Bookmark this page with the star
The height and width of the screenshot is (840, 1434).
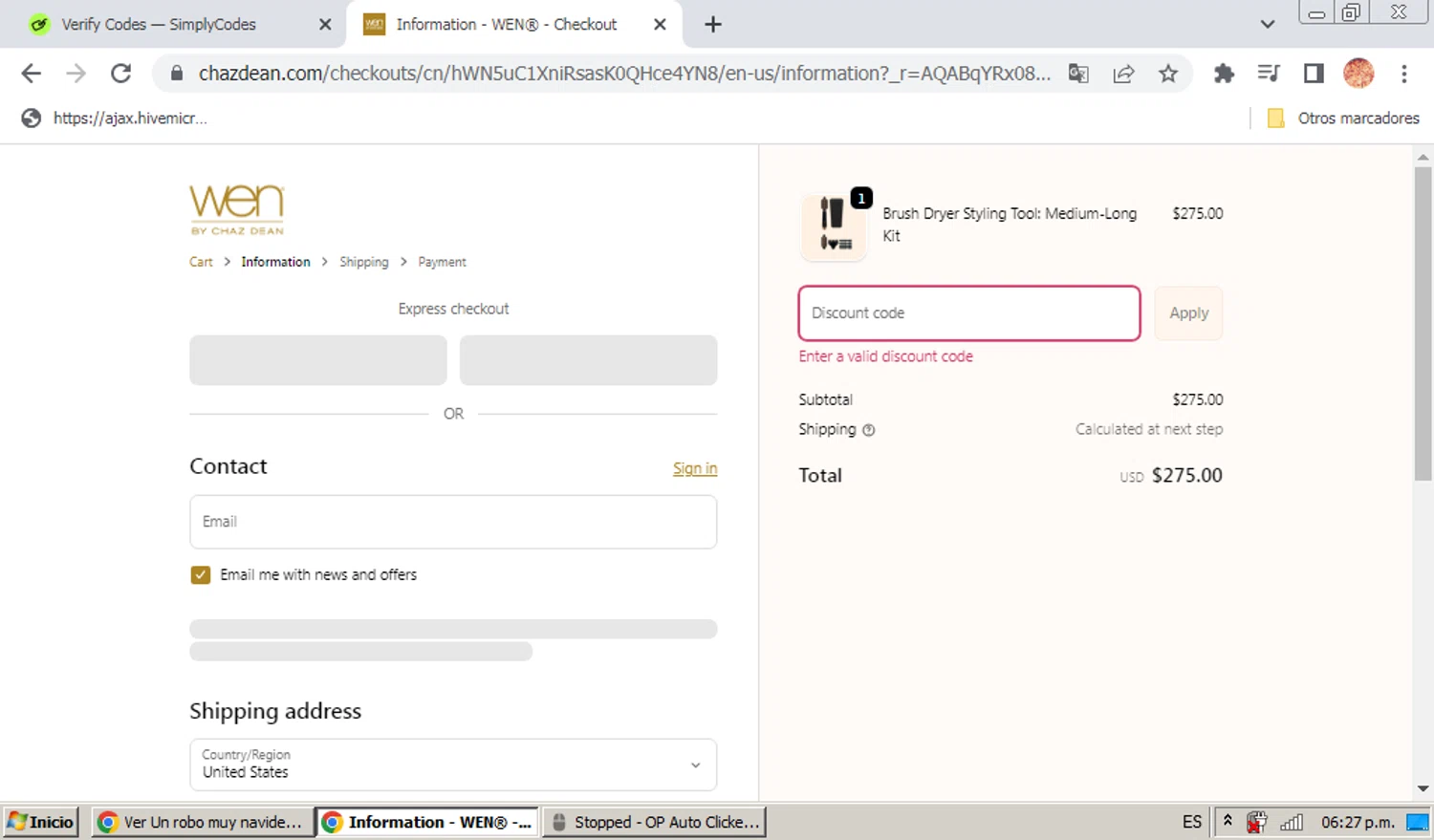point(1168,74)
